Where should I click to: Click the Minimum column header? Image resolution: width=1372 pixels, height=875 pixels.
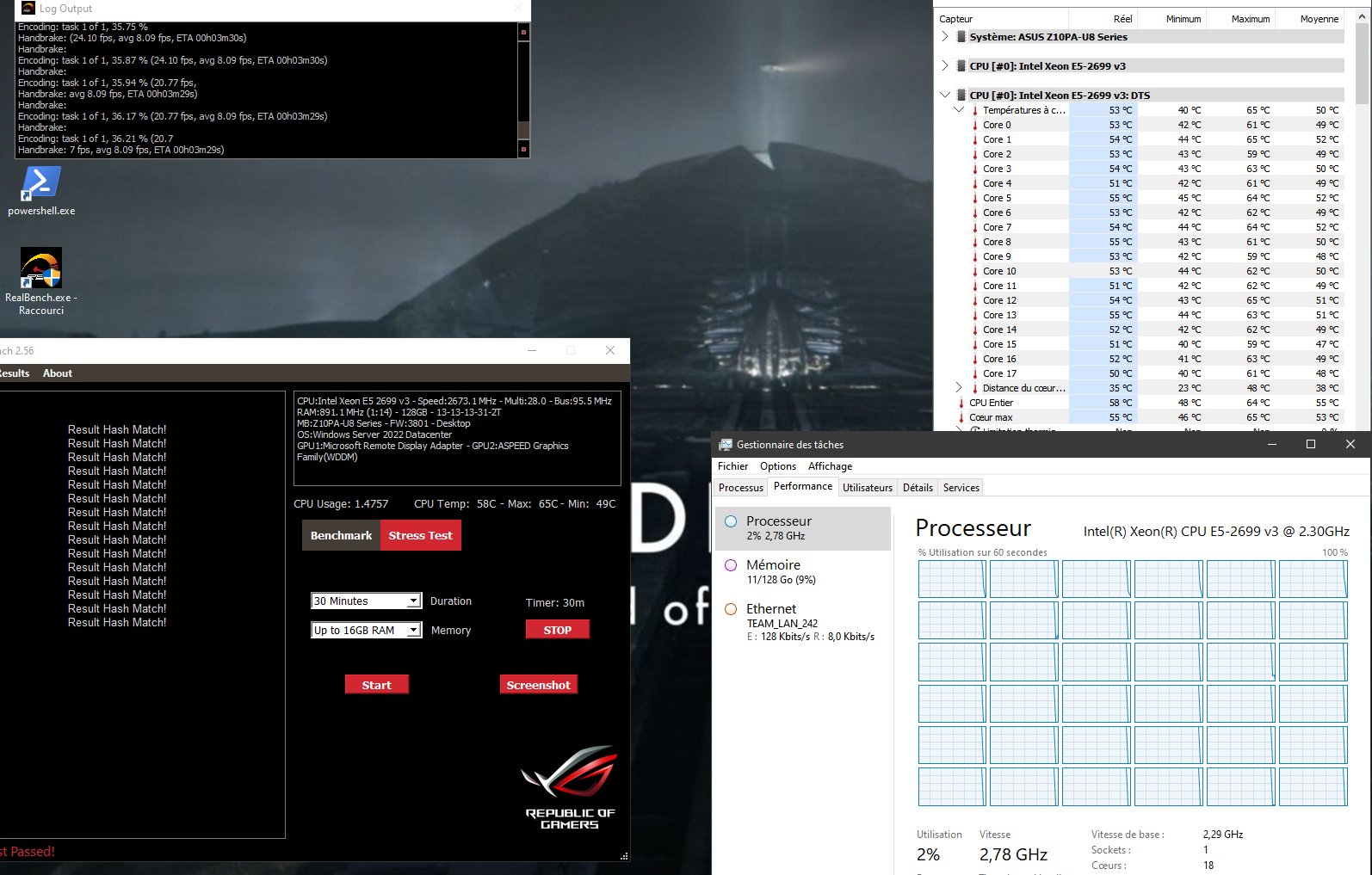(x=1172, y=19)
